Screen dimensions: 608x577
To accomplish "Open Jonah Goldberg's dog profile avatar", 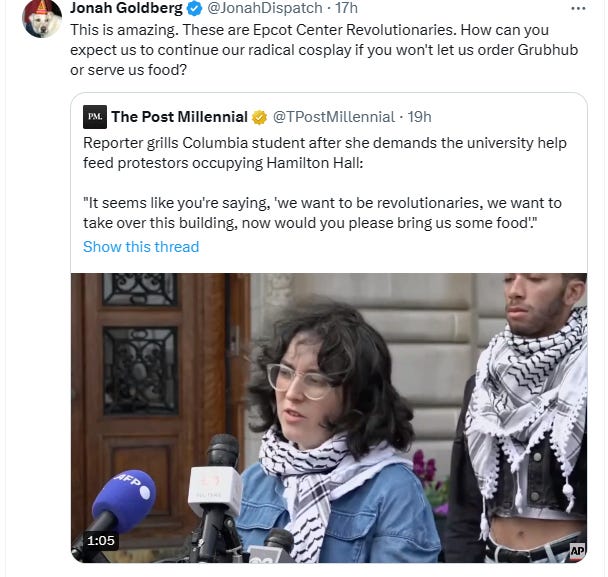I will (42, 19).
